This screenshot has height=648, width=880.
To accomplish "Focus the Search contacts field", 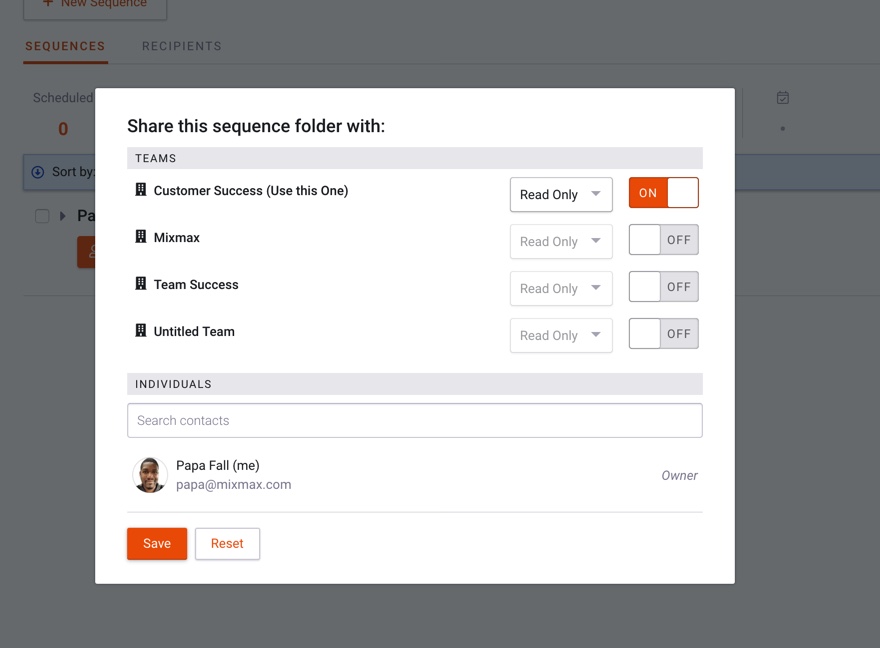I will point(415,421).
